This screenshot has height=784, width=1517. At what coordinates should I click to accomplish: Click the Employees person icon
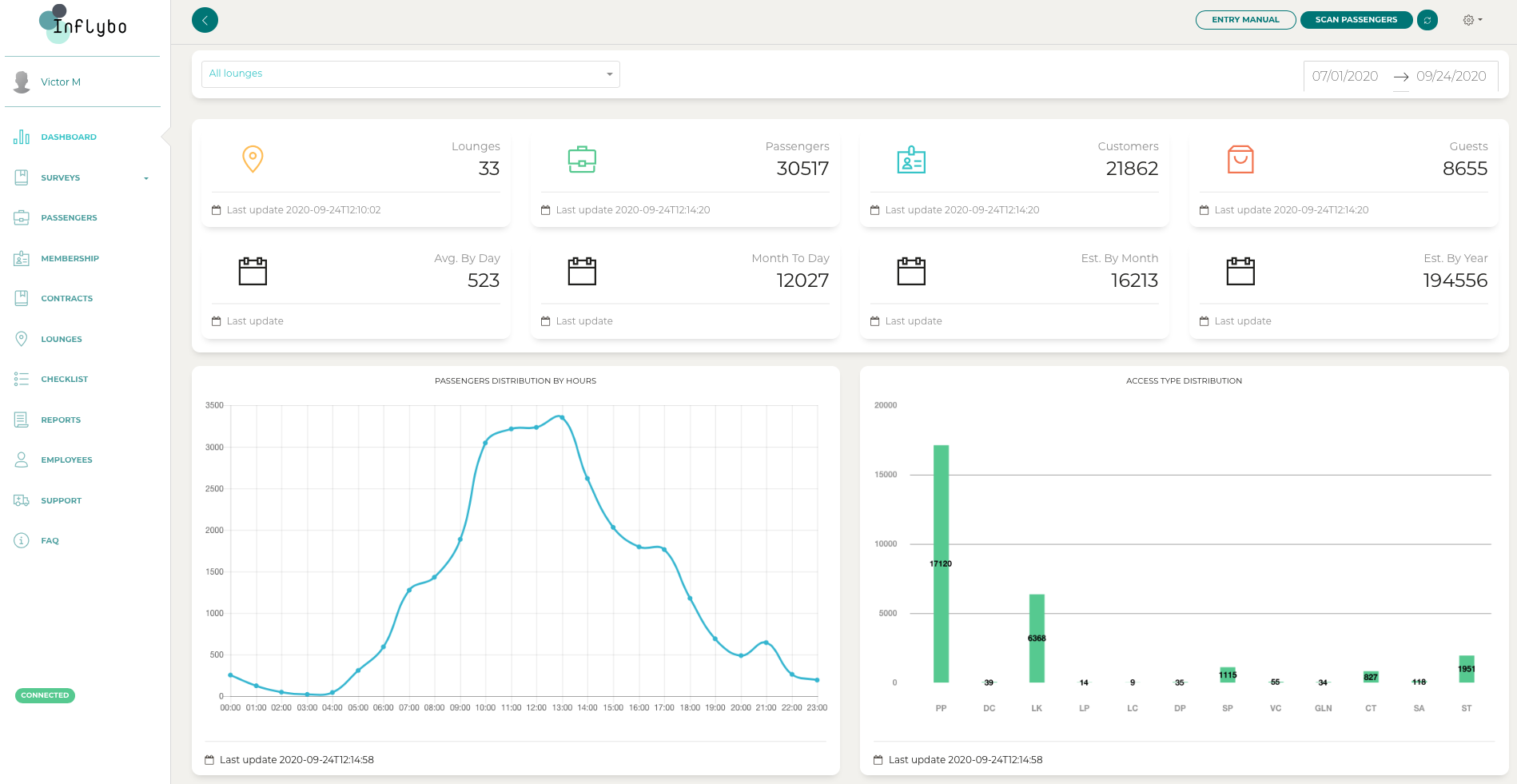tap(22, 460)
